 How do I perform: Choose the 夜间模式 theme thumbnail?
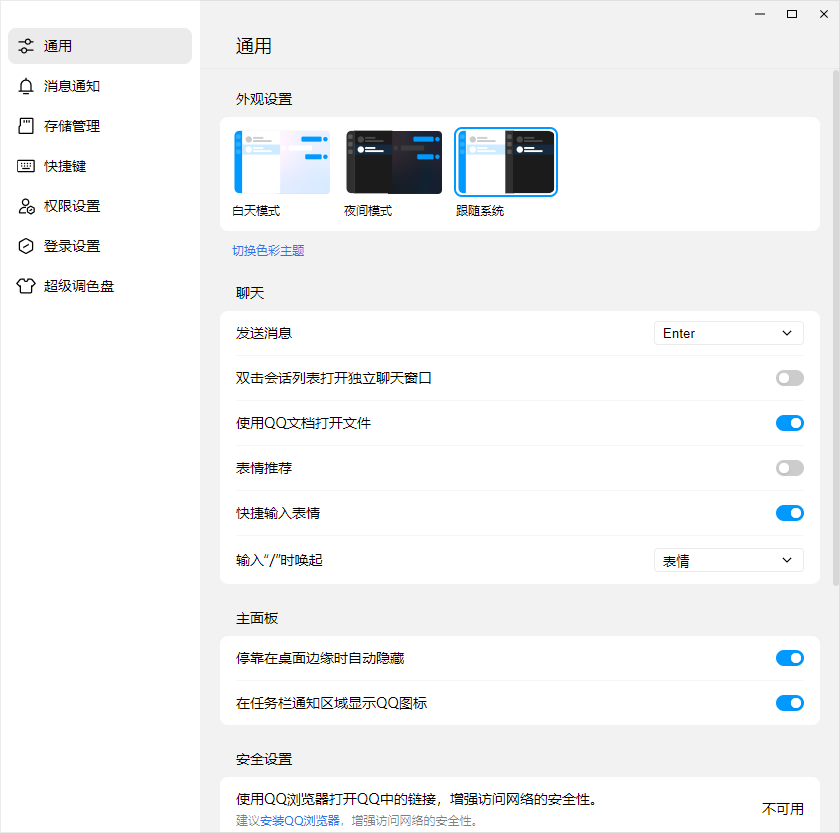click(x=394, y=162)
